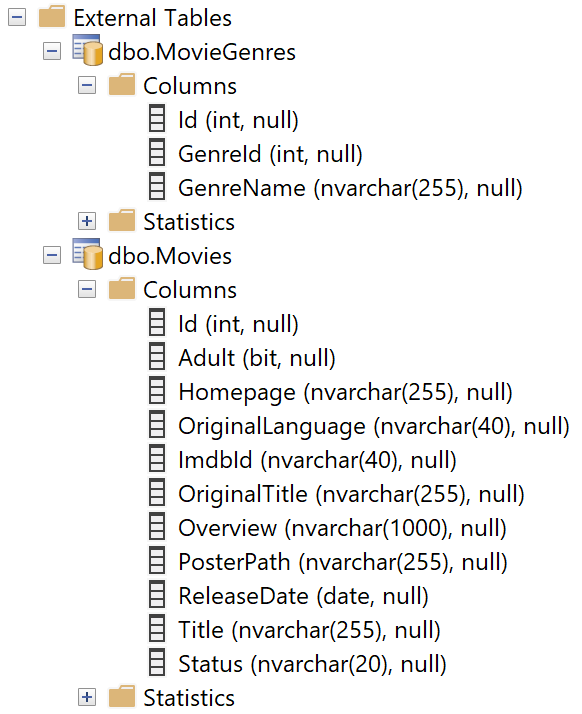Select Status (nvarchar(20), null) column
This screenshot has height=714, width=582.
click(312, 664)
